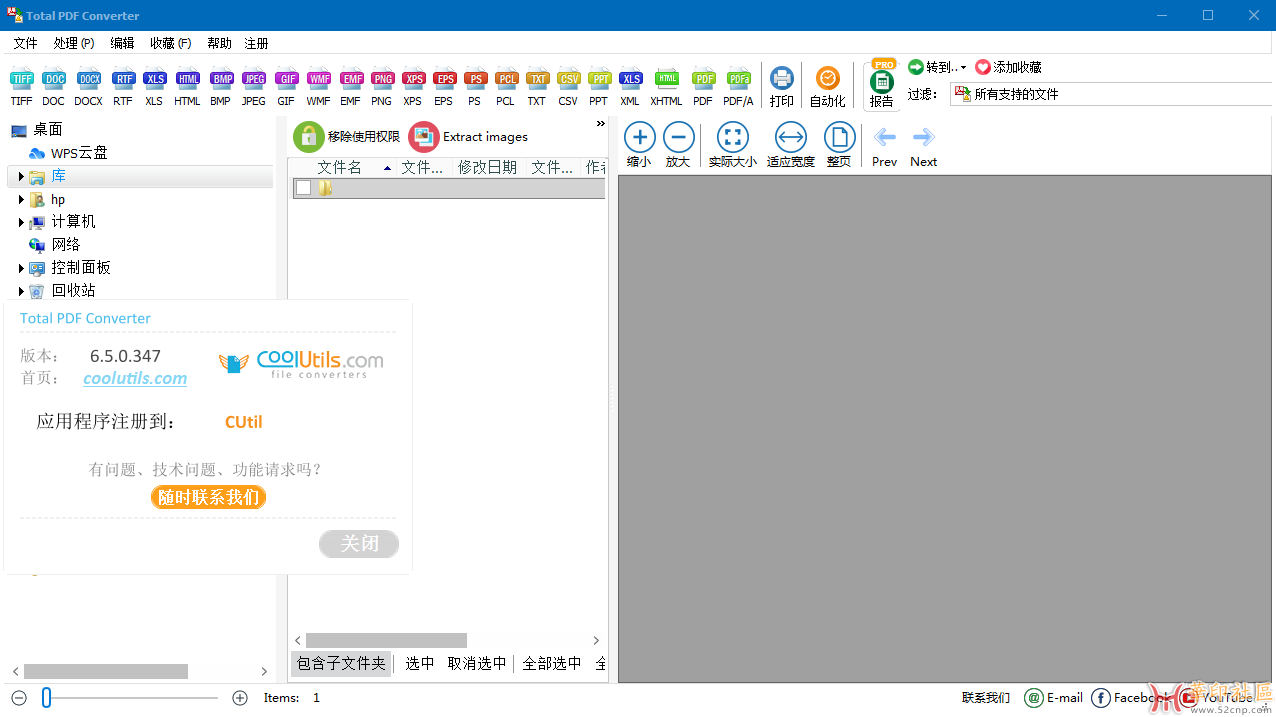Open the filter (过滤) file type dropdown
Screen dimensions: 1276x717
click(x=1110, y=94)
